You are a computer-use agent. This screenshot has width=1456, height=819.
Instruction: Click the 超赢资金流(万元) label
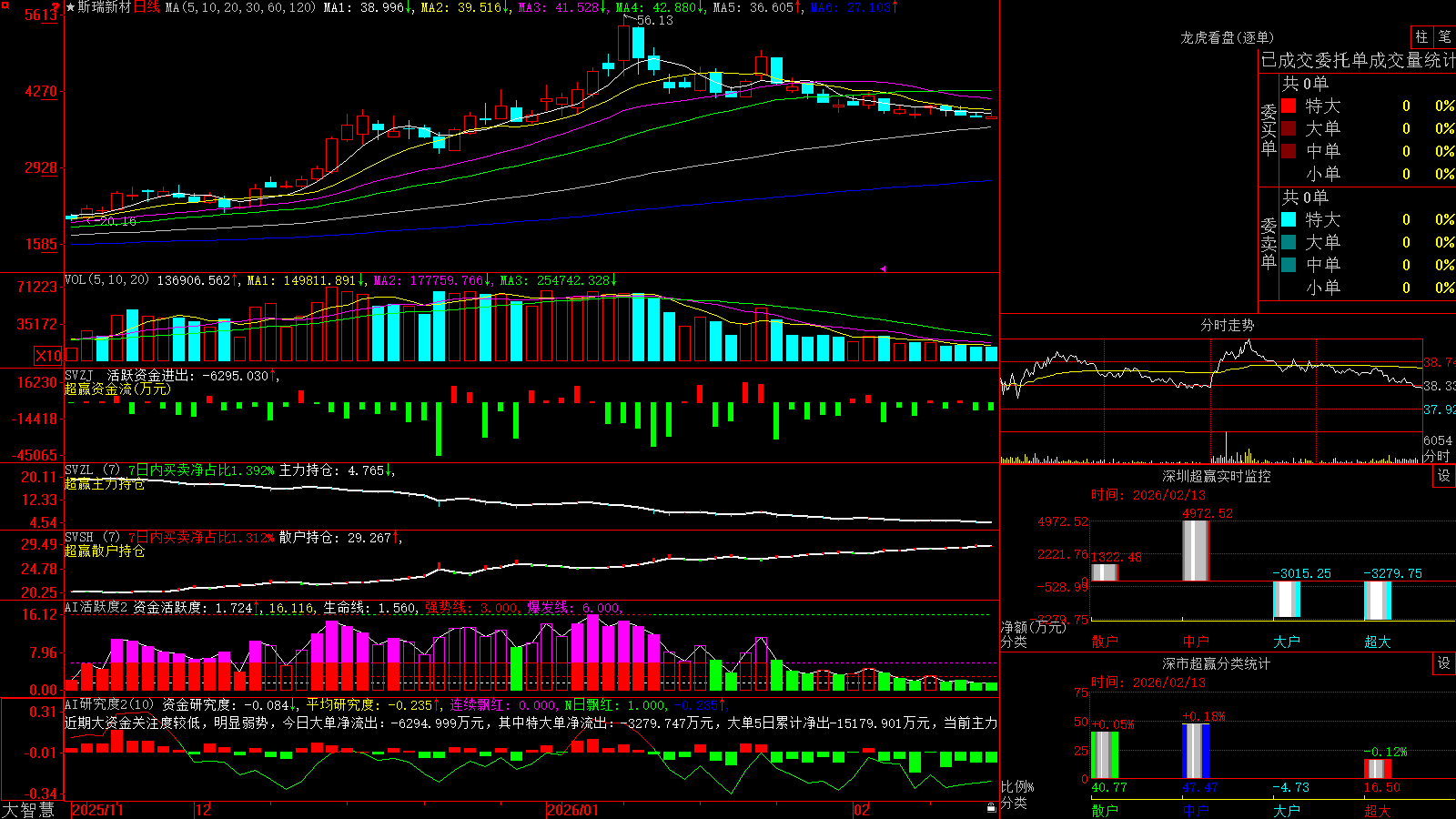click(x=117, y=389)
